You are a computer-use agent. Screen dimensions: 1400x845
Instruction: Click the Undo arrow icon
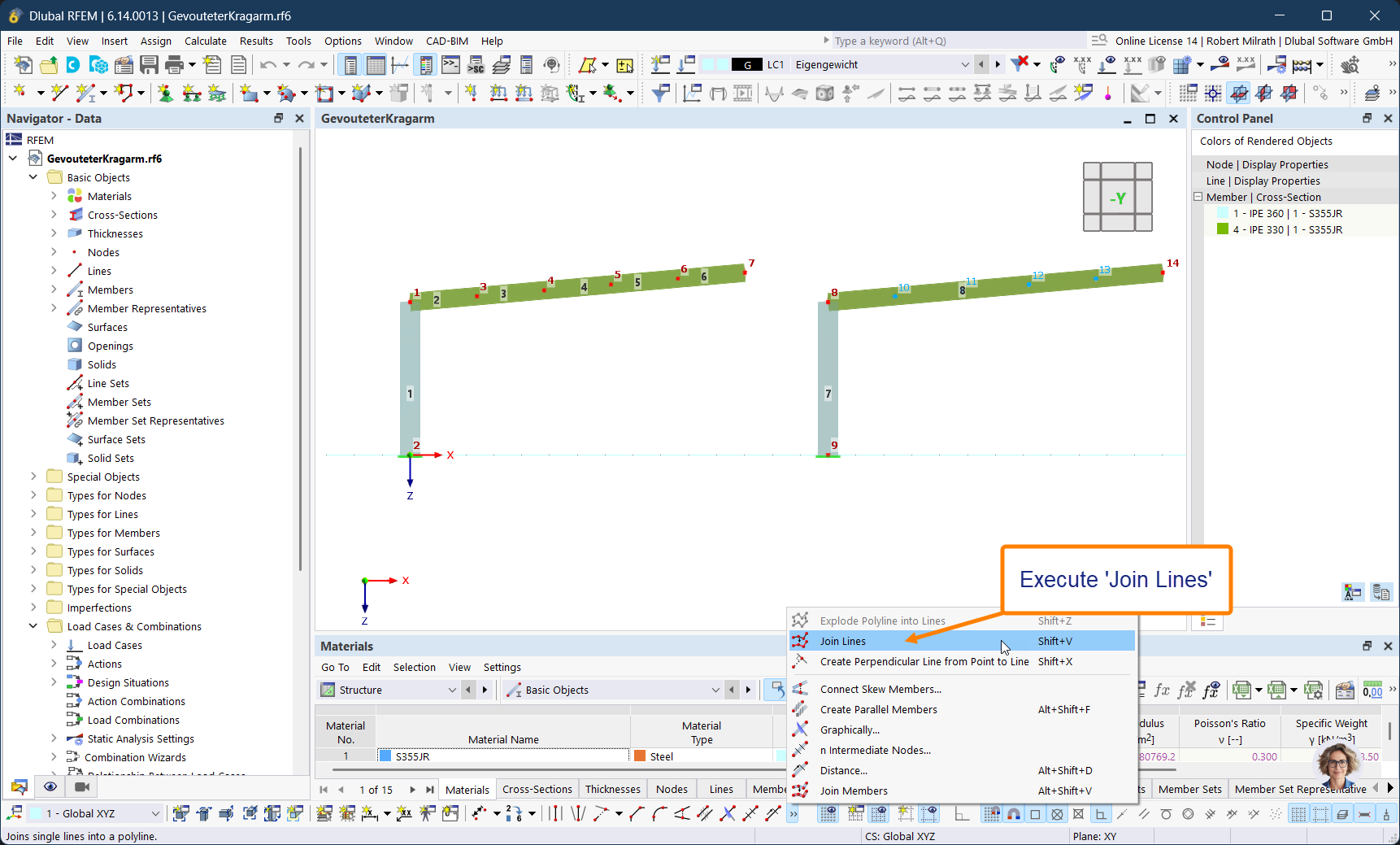(267, 65)
